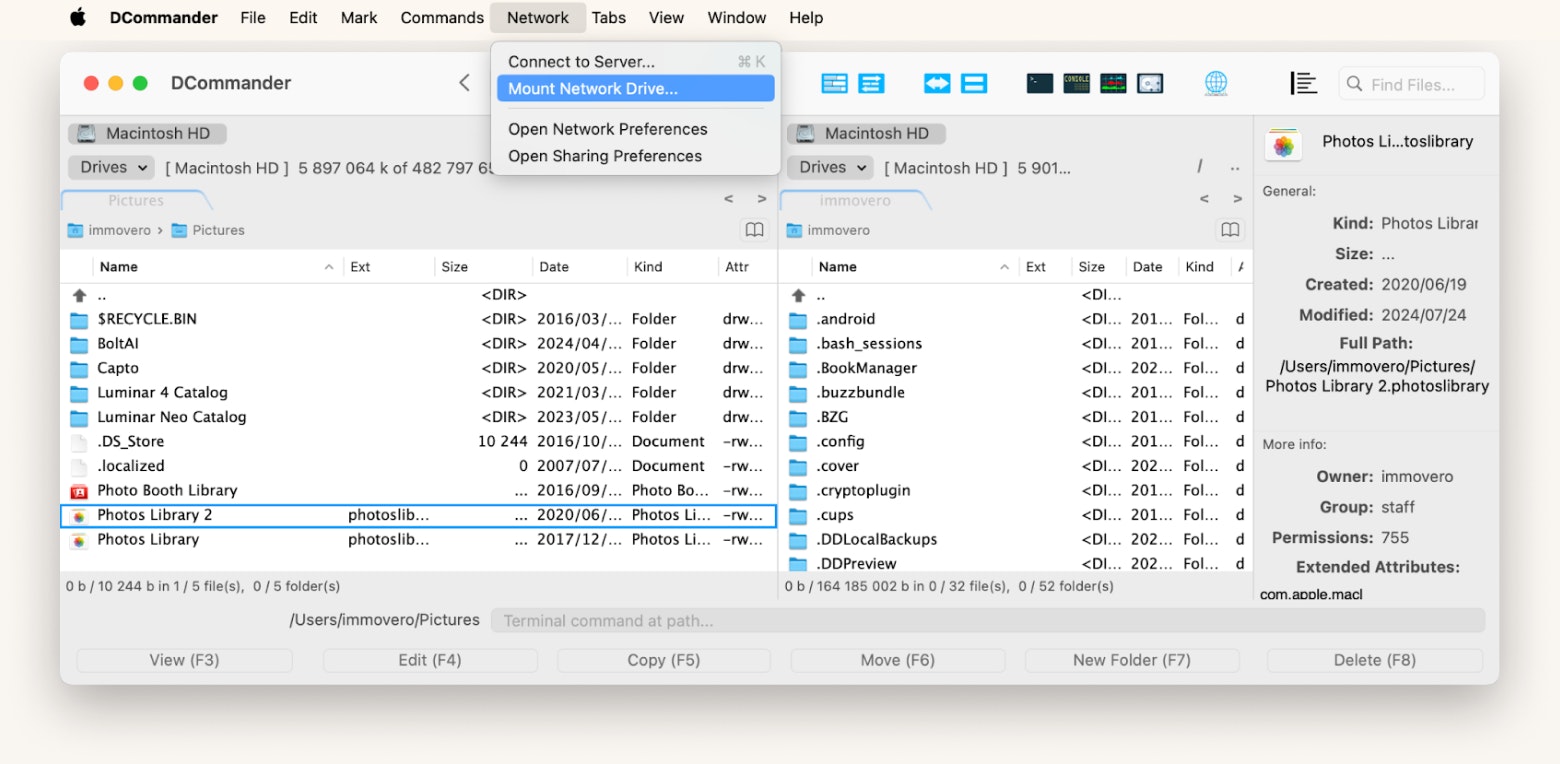Click the blue two-row split panels icon
This screenshot has height=764, width=1560.
974,84
